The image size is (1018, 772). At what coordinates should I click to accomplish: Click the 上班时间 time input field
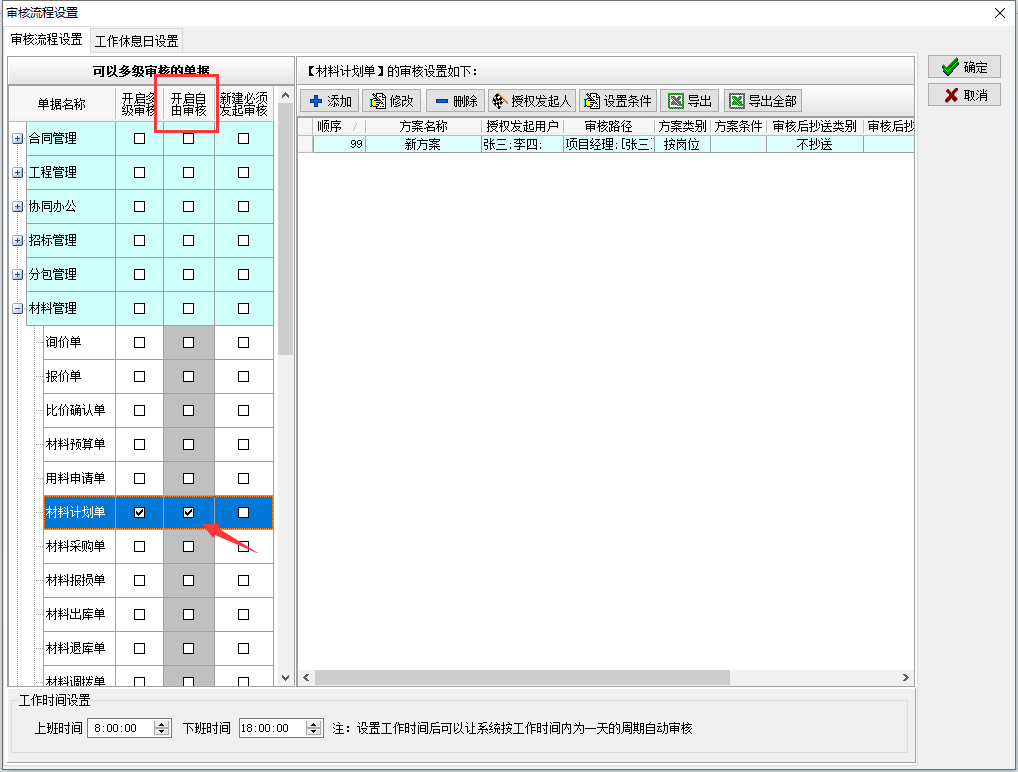(120, 728)
